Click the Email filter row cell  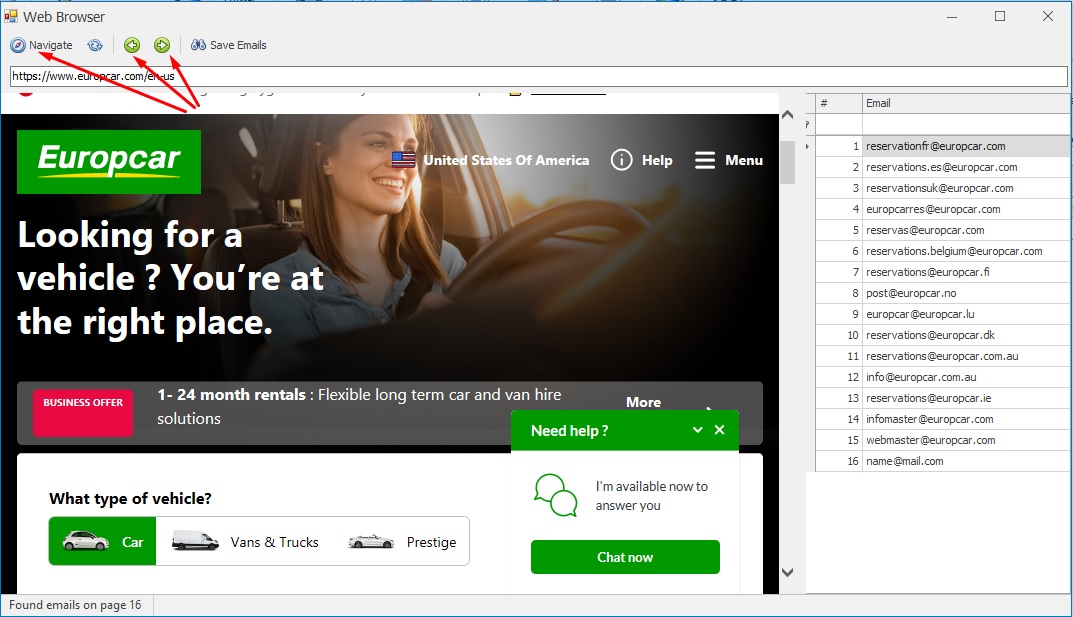click(966, 124)
